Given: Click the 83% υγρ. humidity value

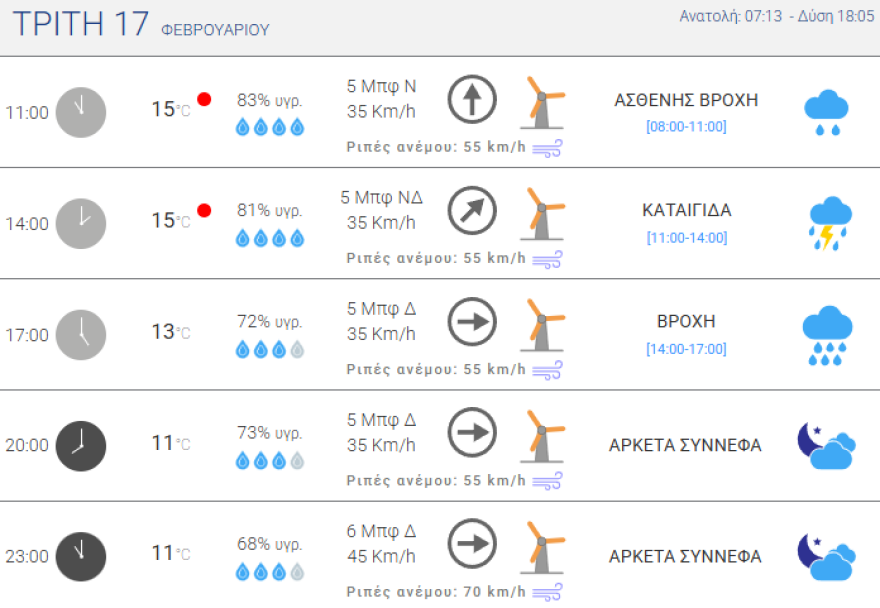Looking at the screenshot, I should click(x=269, y=100).
